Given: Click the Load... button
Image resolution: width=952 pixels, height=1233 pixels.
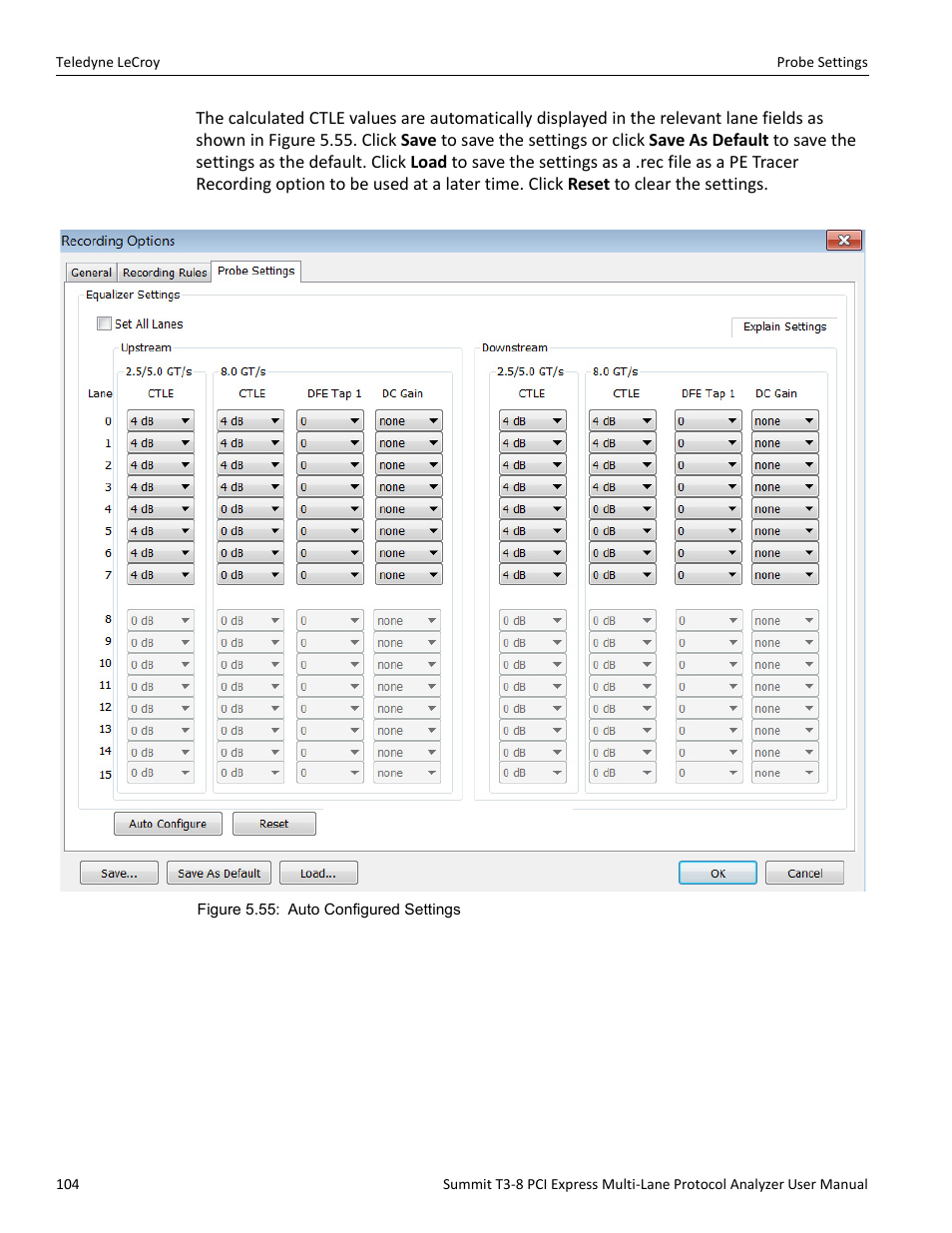Looking at the screenshot, I should [318, 874].
